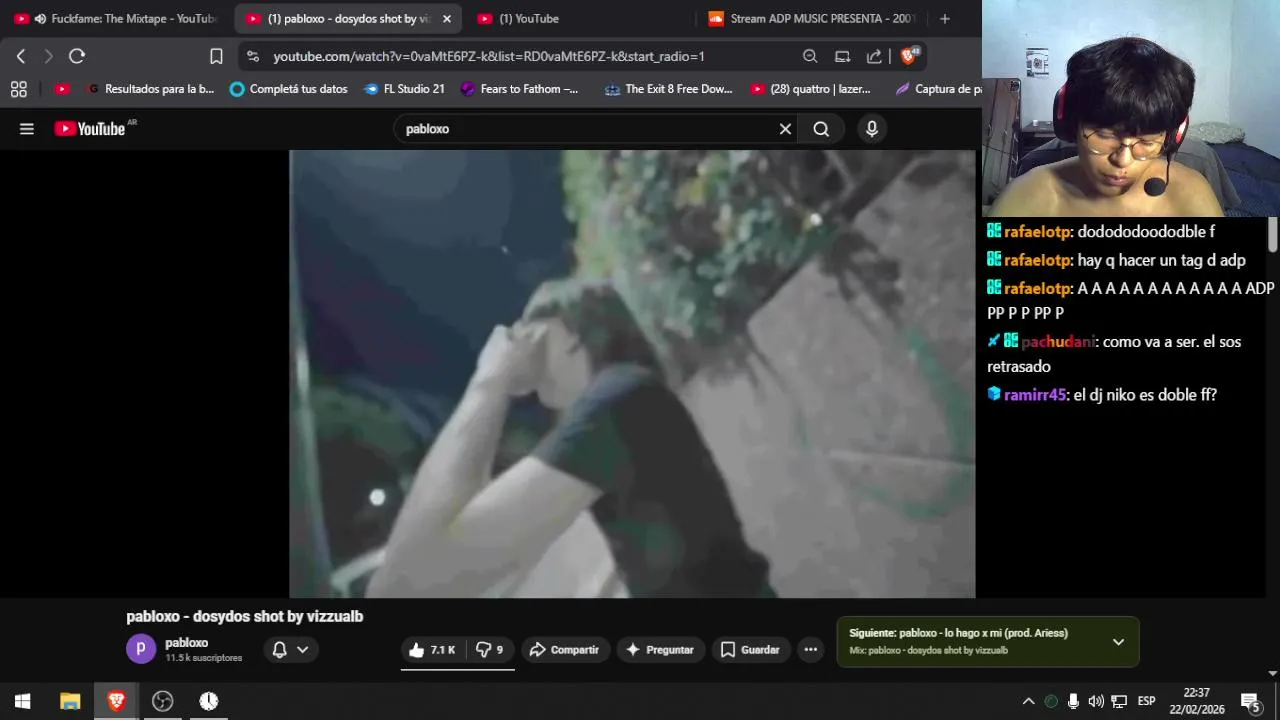Click the address bar URL

489,57
